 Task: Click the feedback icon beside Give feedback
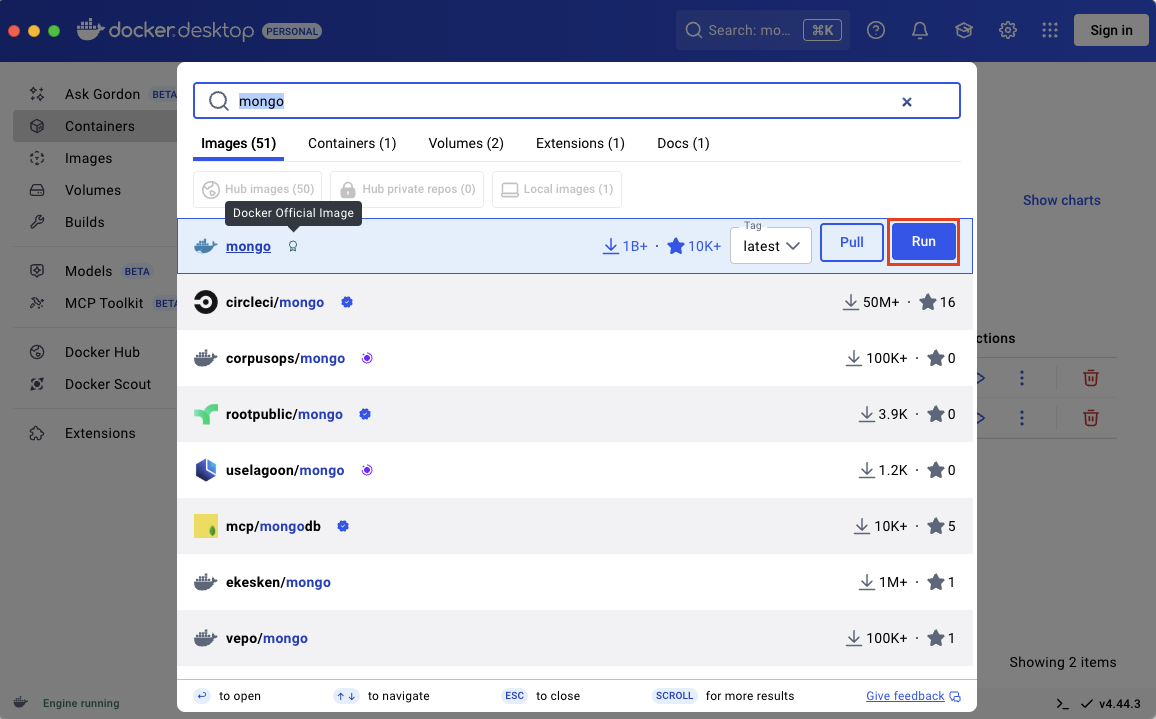pos(955,697)
